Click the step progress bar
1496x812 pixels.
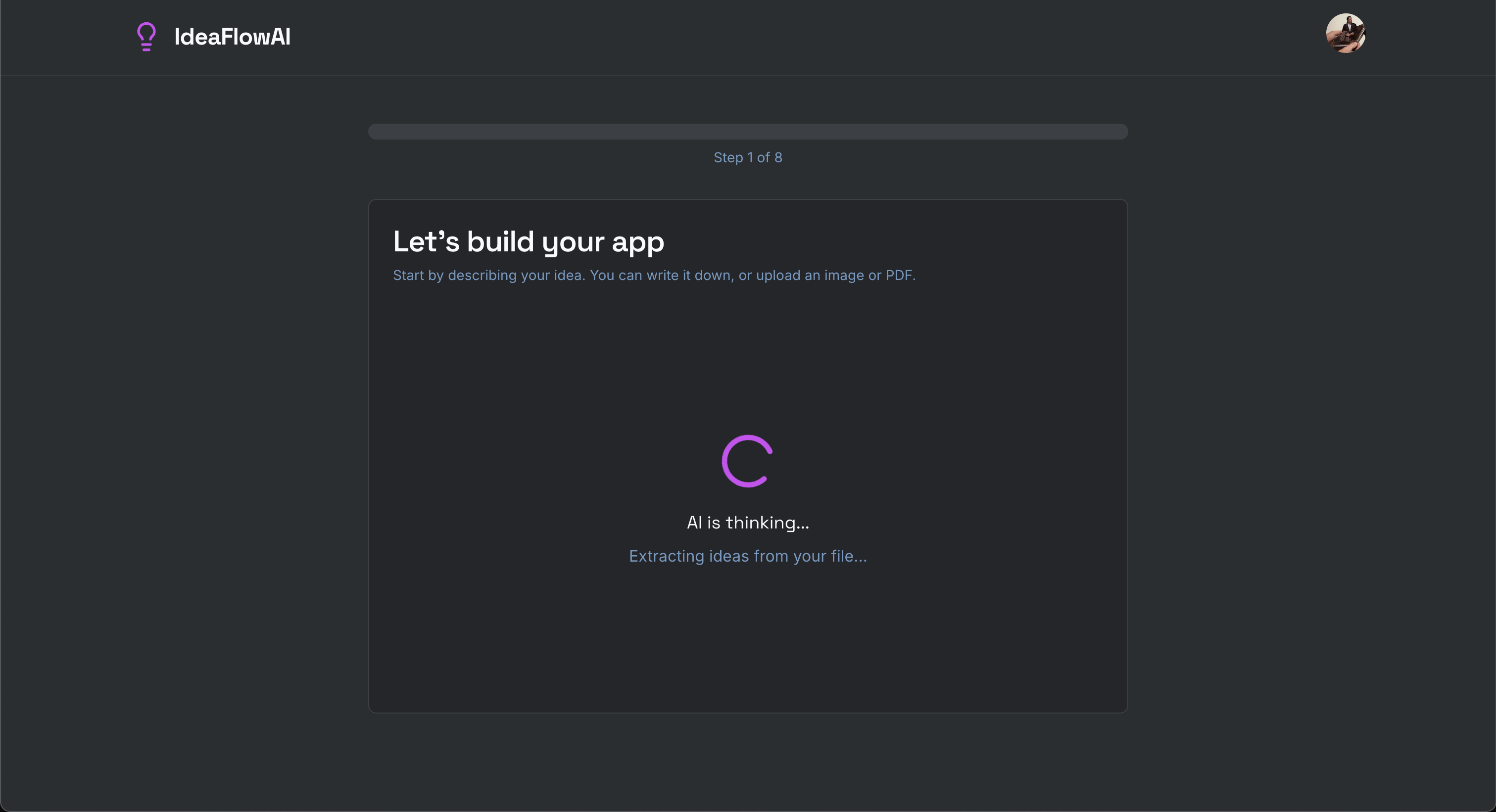[x=747, y=131]
